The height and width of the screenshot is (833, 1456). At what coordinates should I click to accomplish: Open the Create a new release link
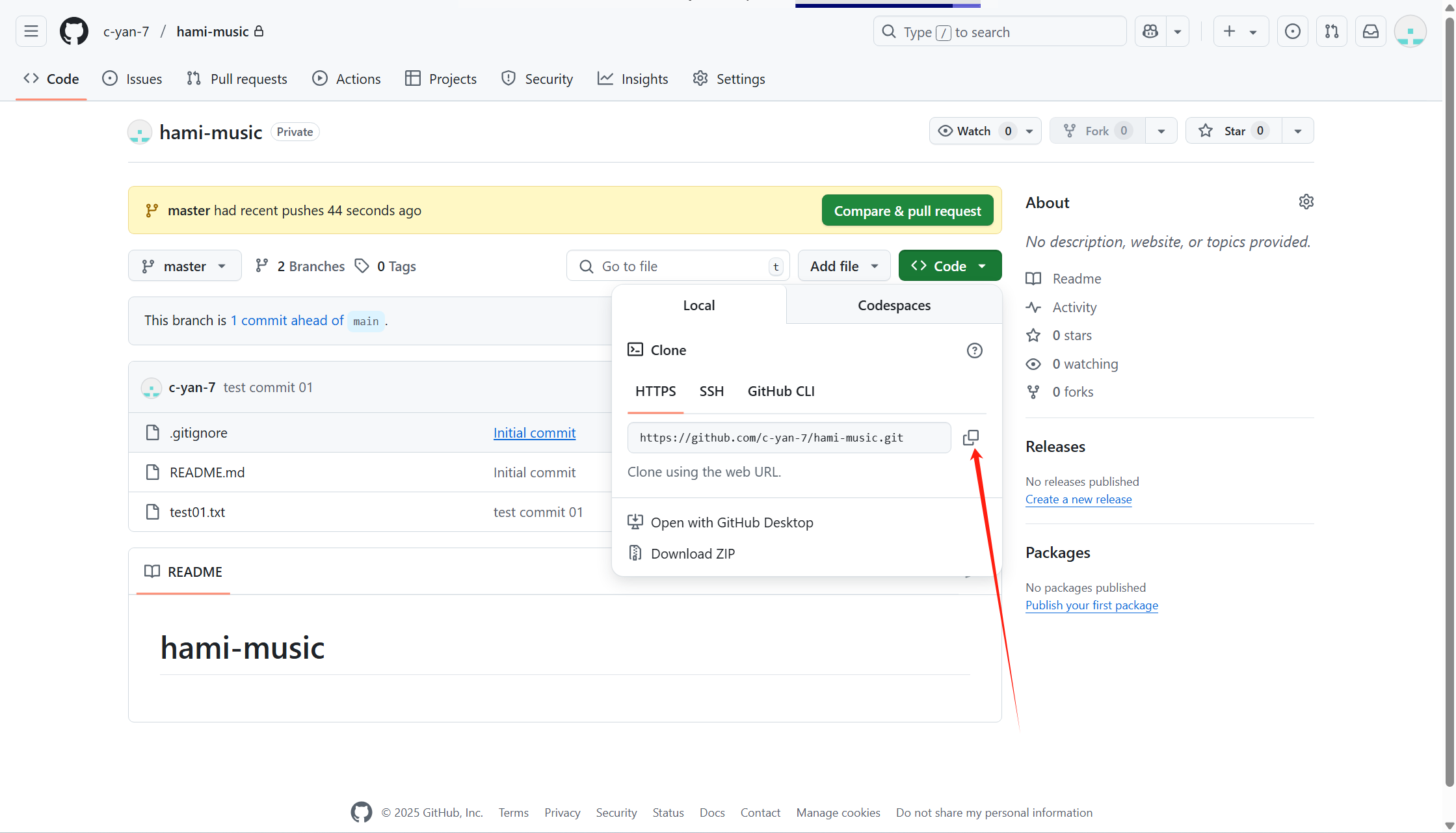coord(1078,499)
